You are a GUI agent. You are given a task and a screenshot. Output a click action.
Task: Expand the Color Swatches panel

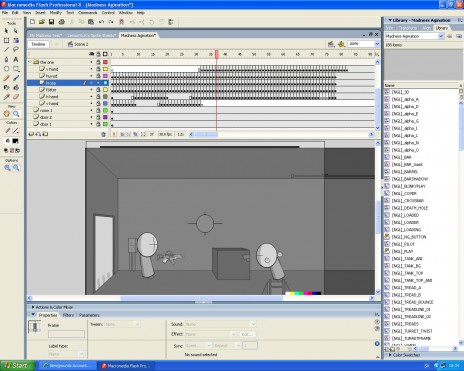390,355
